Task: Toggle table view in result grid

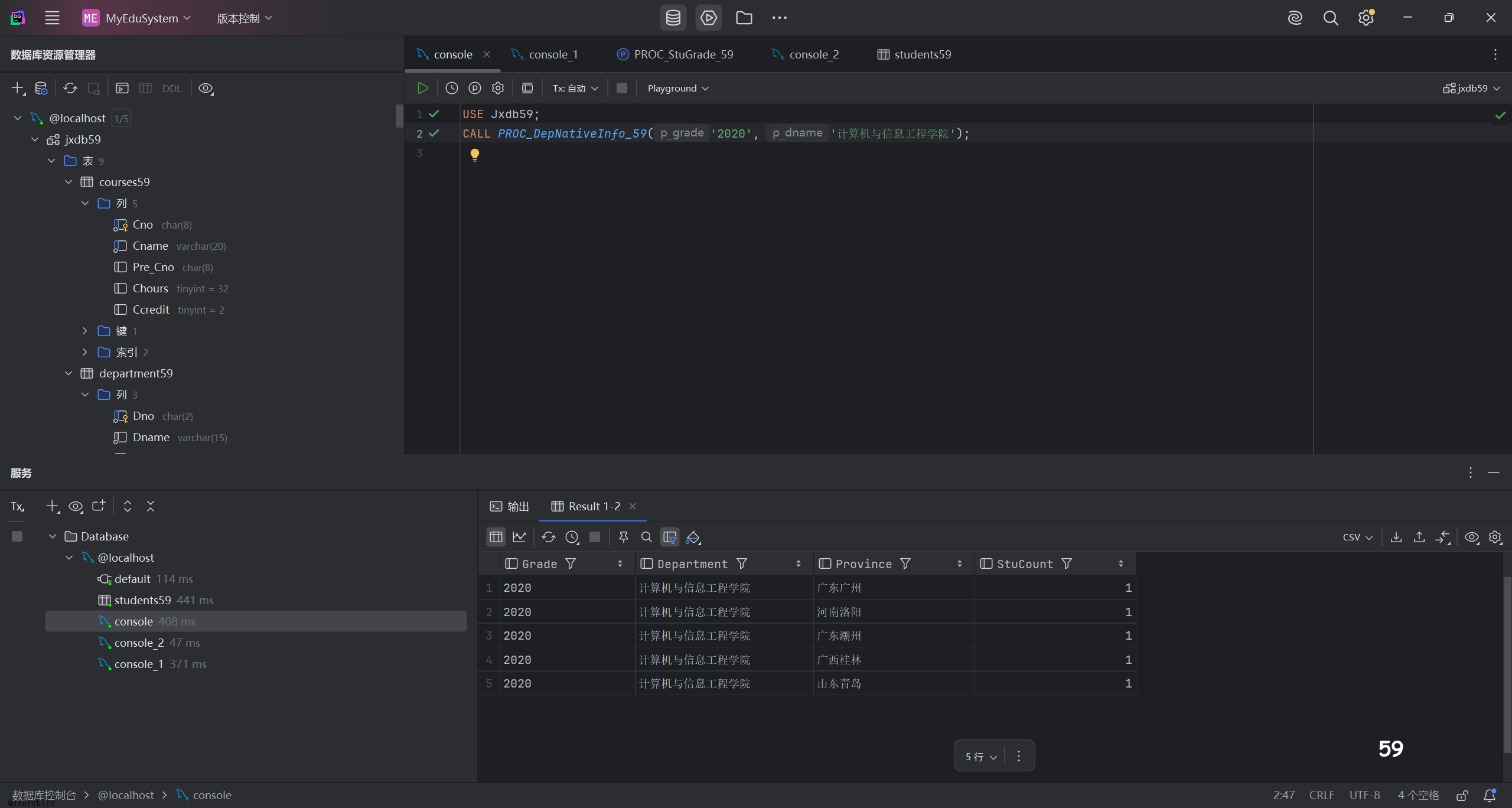Action: pos(496,537)
